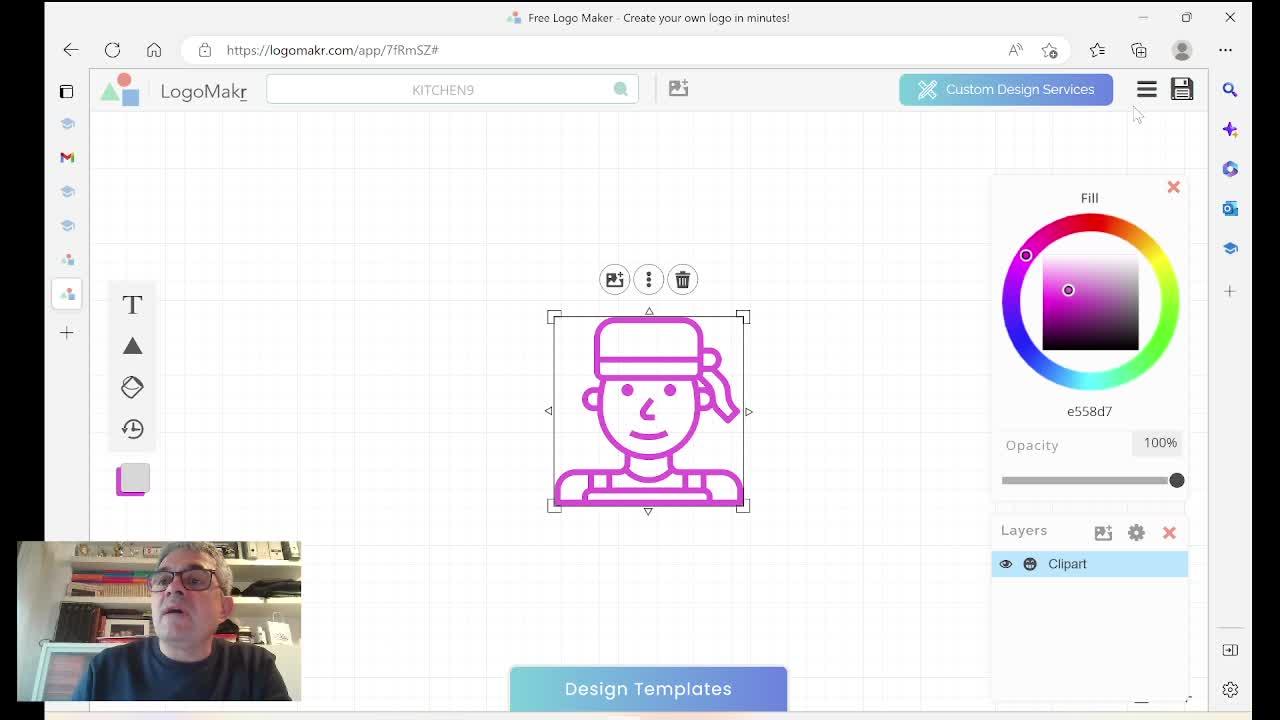The height and width of the screenshot is (720, 1280).
Task: Open Layers panel settings gear
Action: (1136, 533)
